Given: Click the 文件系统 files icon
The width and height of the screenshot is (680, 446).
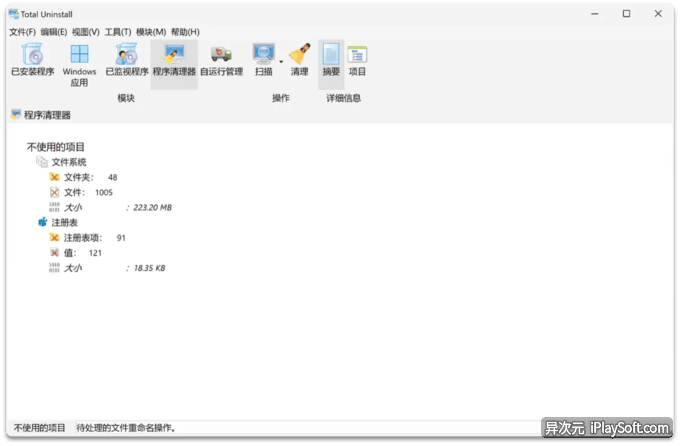Looking at the screenshot, I should [x=42, y=162].
